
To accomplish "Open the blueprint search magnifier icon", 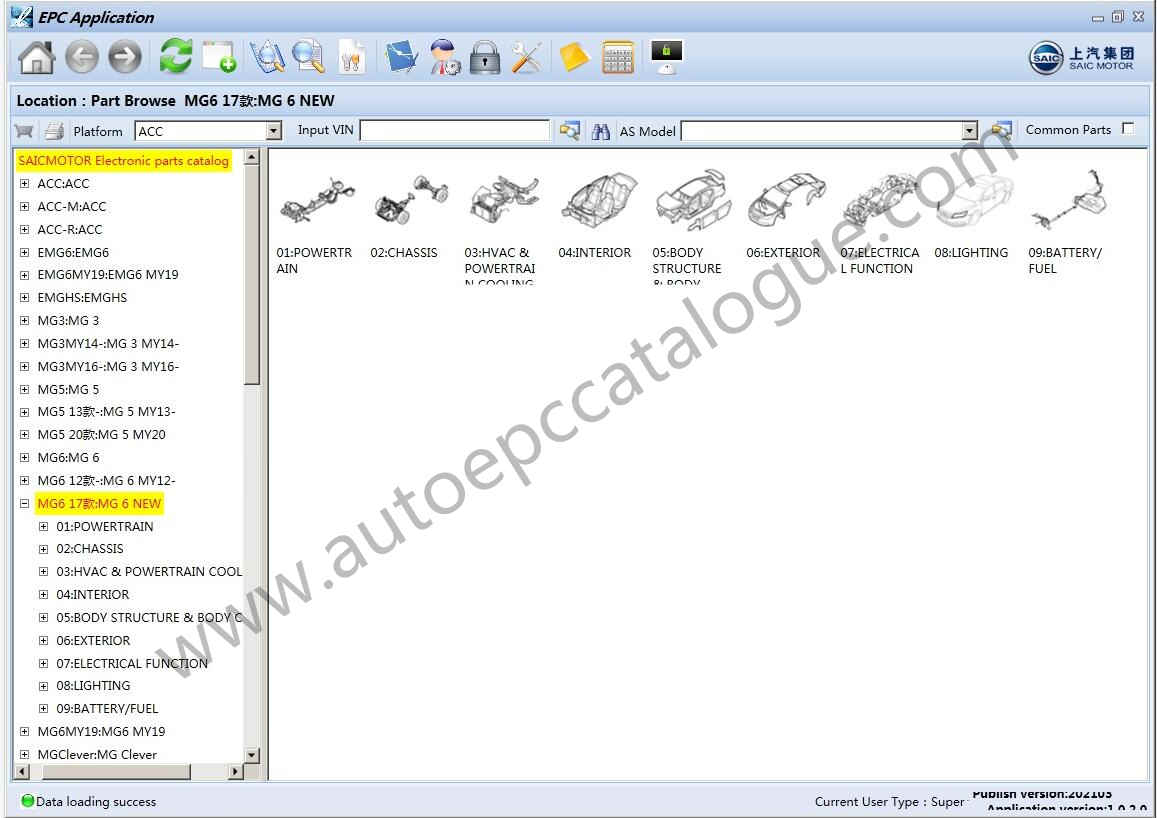I will click(267, 57).
